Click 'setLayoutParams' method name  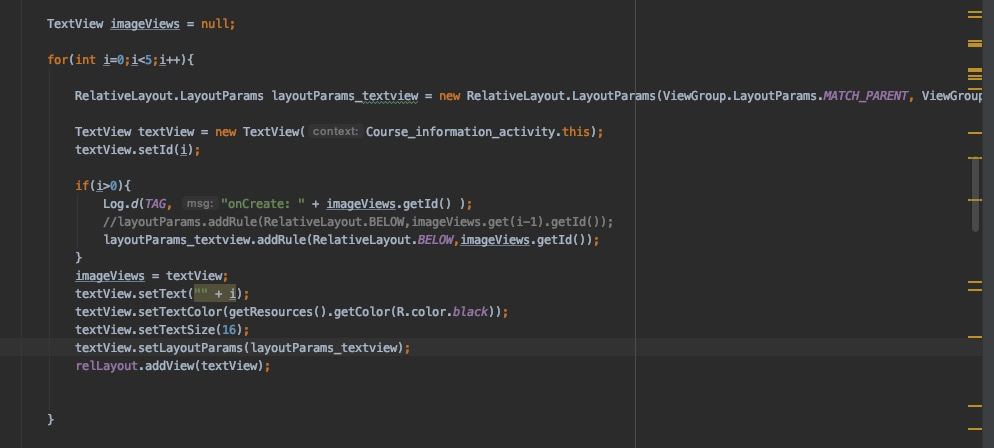[191, 348]
